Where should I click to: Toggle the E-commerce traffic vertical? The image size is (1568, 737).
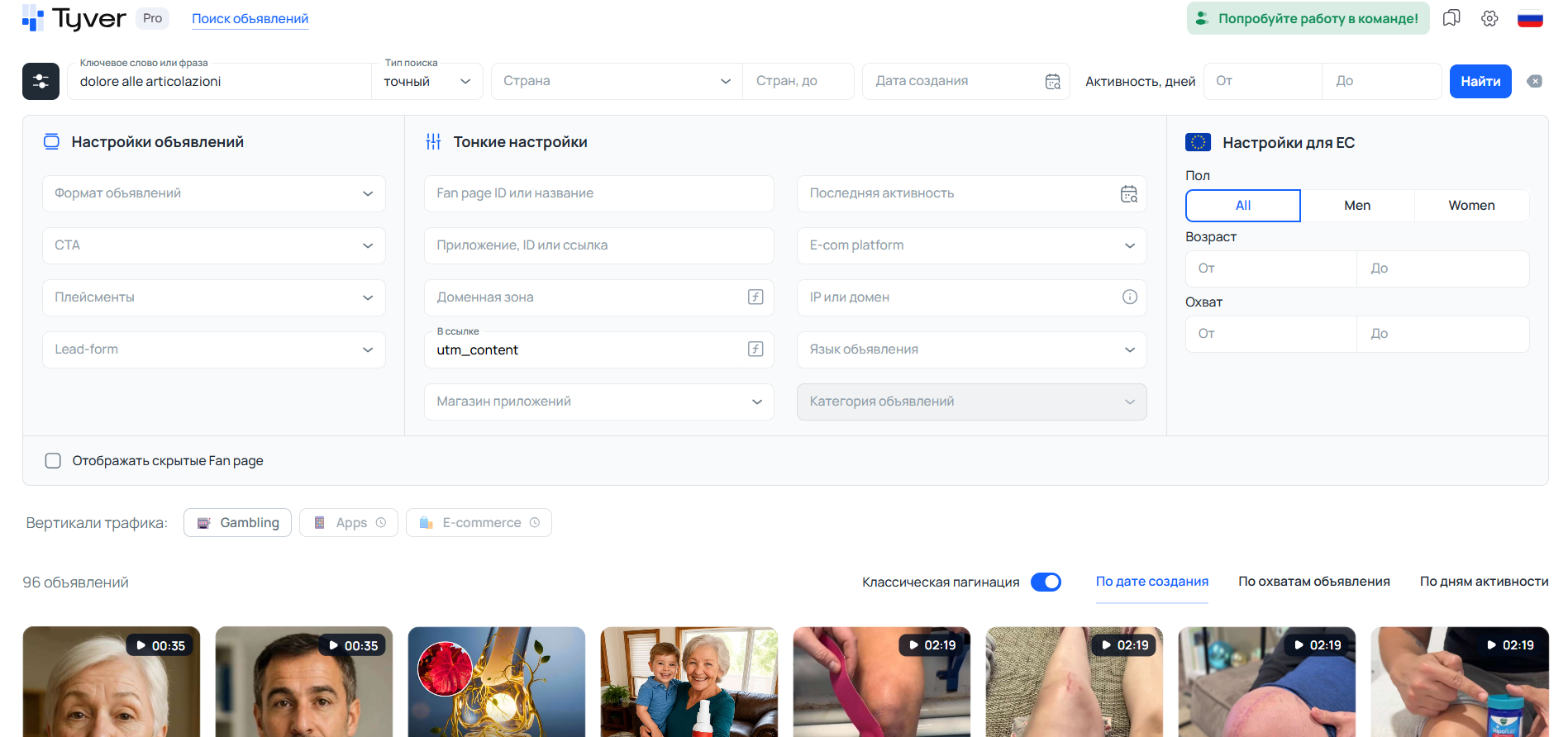click(x=479, y=523)
